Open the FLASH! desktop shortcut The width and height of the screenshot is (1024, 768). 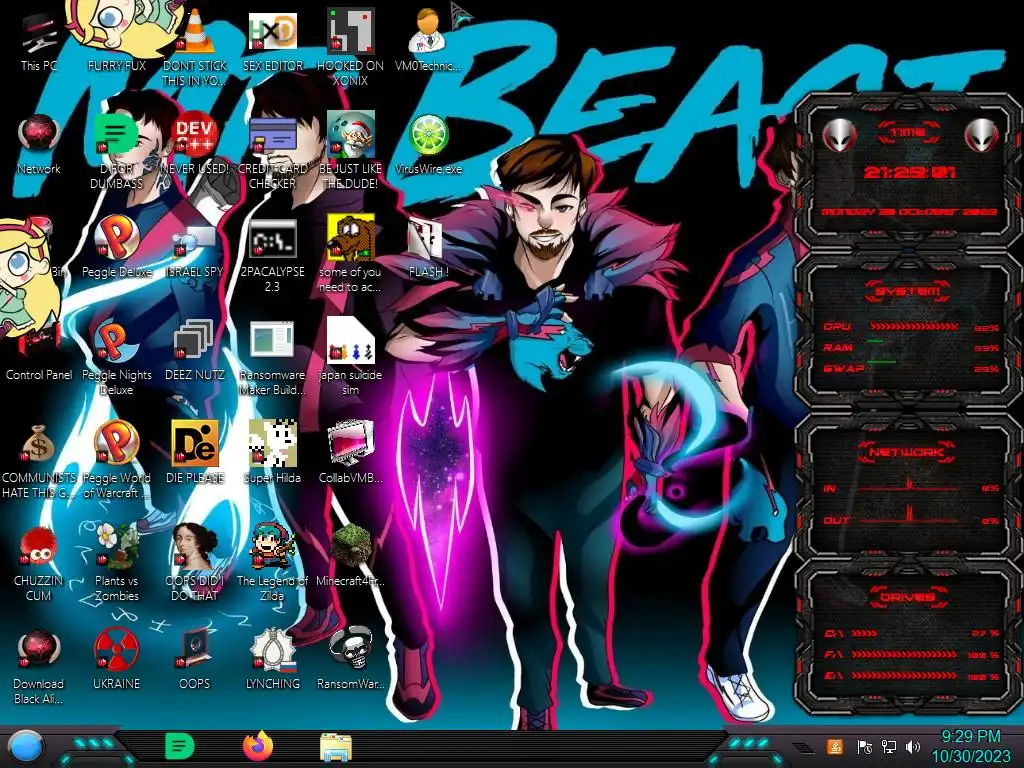(x=428, y=248)
